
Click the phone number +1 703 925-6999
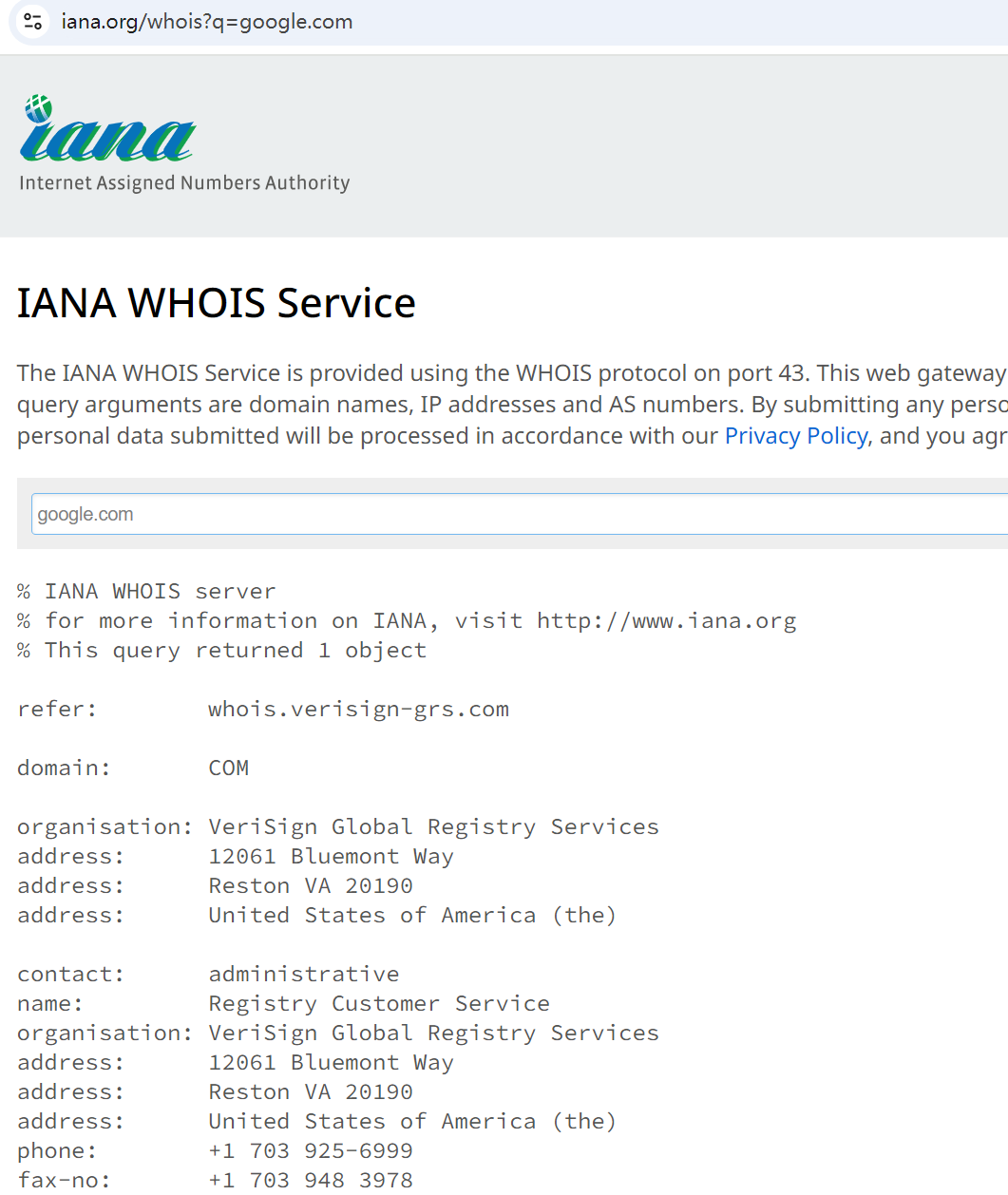click(x=311, y=1150)
